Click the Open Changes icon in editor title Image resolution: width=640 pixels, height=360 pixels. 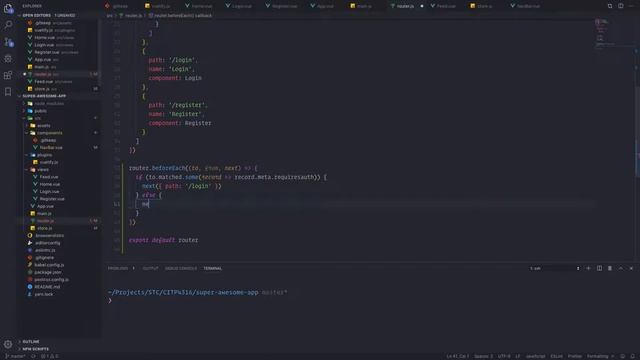(610, 6)
